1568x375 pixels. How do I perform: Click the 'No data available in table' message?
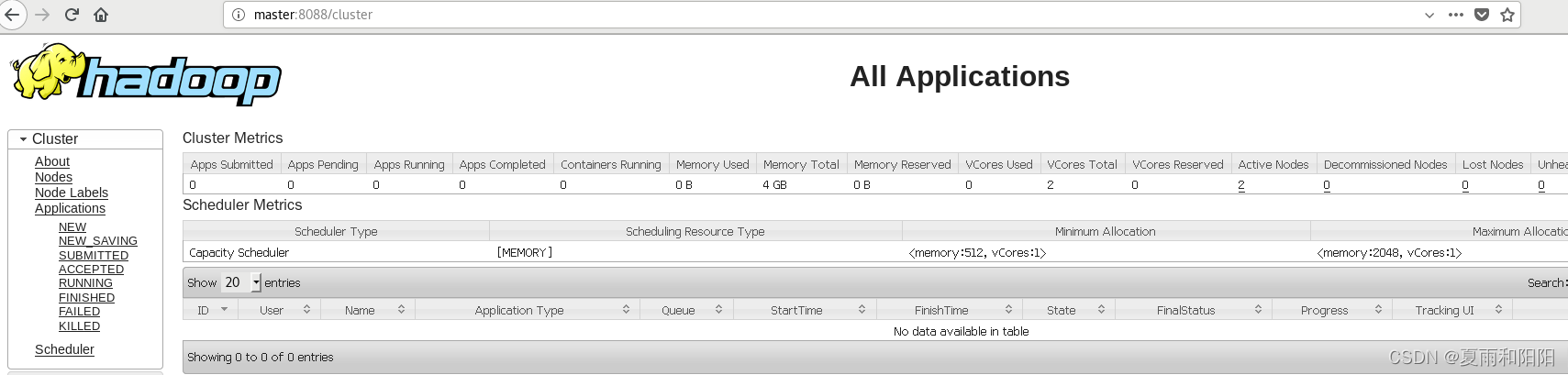961,332
